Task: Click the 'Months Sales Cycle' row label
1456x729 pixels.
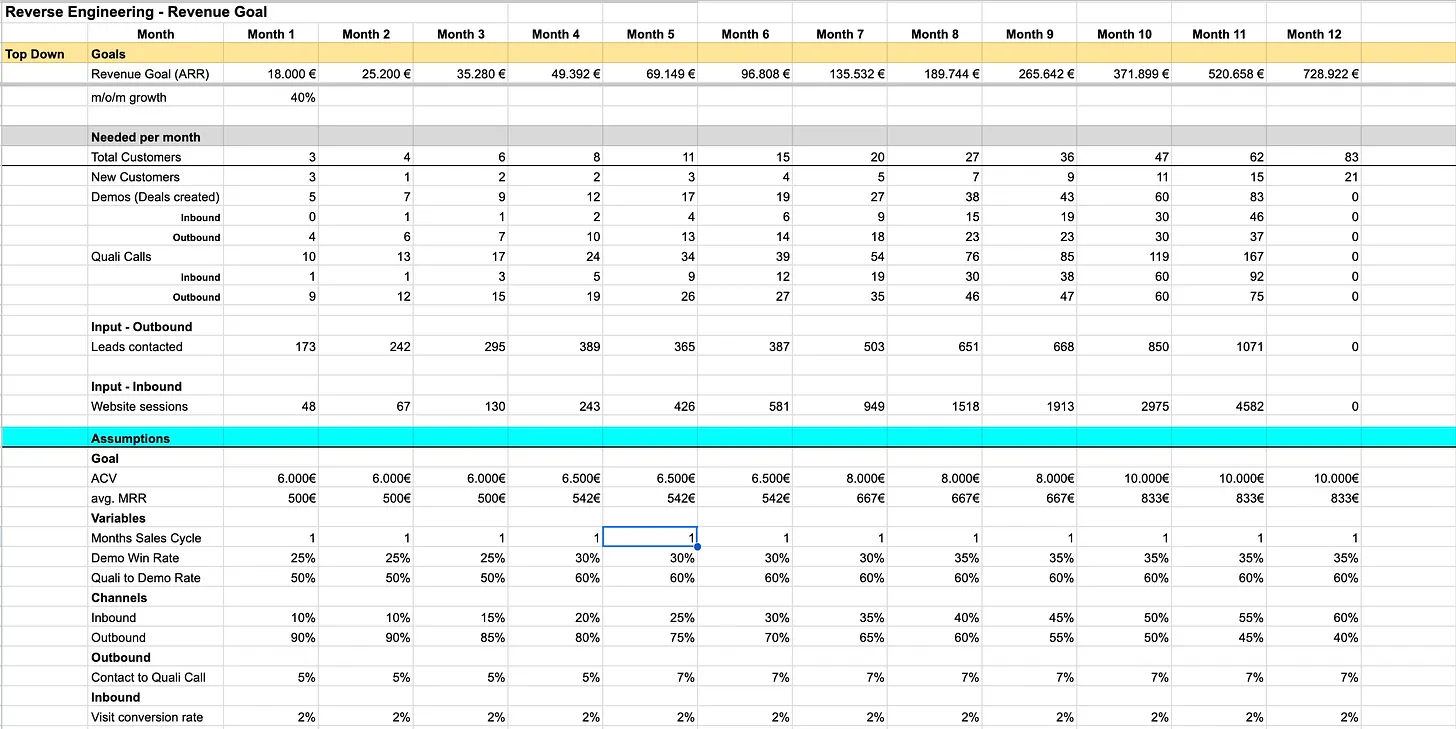Action: pyautogui.click(x=144, y=538)
